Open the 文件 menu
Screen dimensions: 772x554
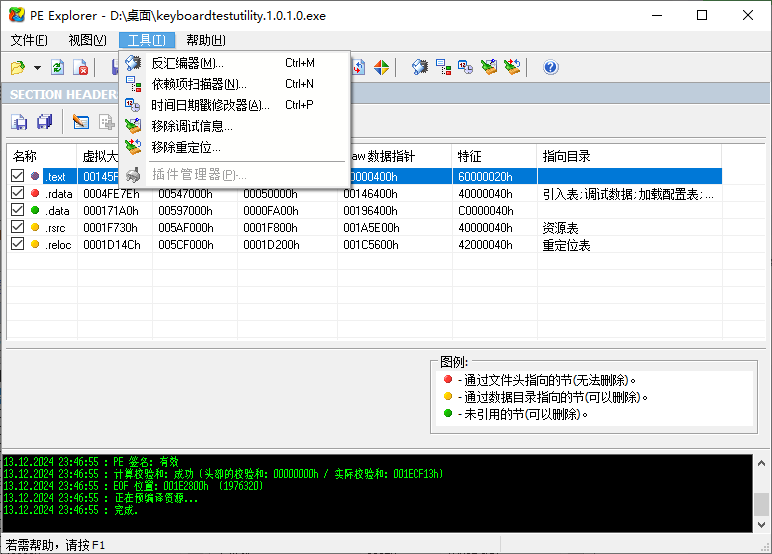click(29, 40)
